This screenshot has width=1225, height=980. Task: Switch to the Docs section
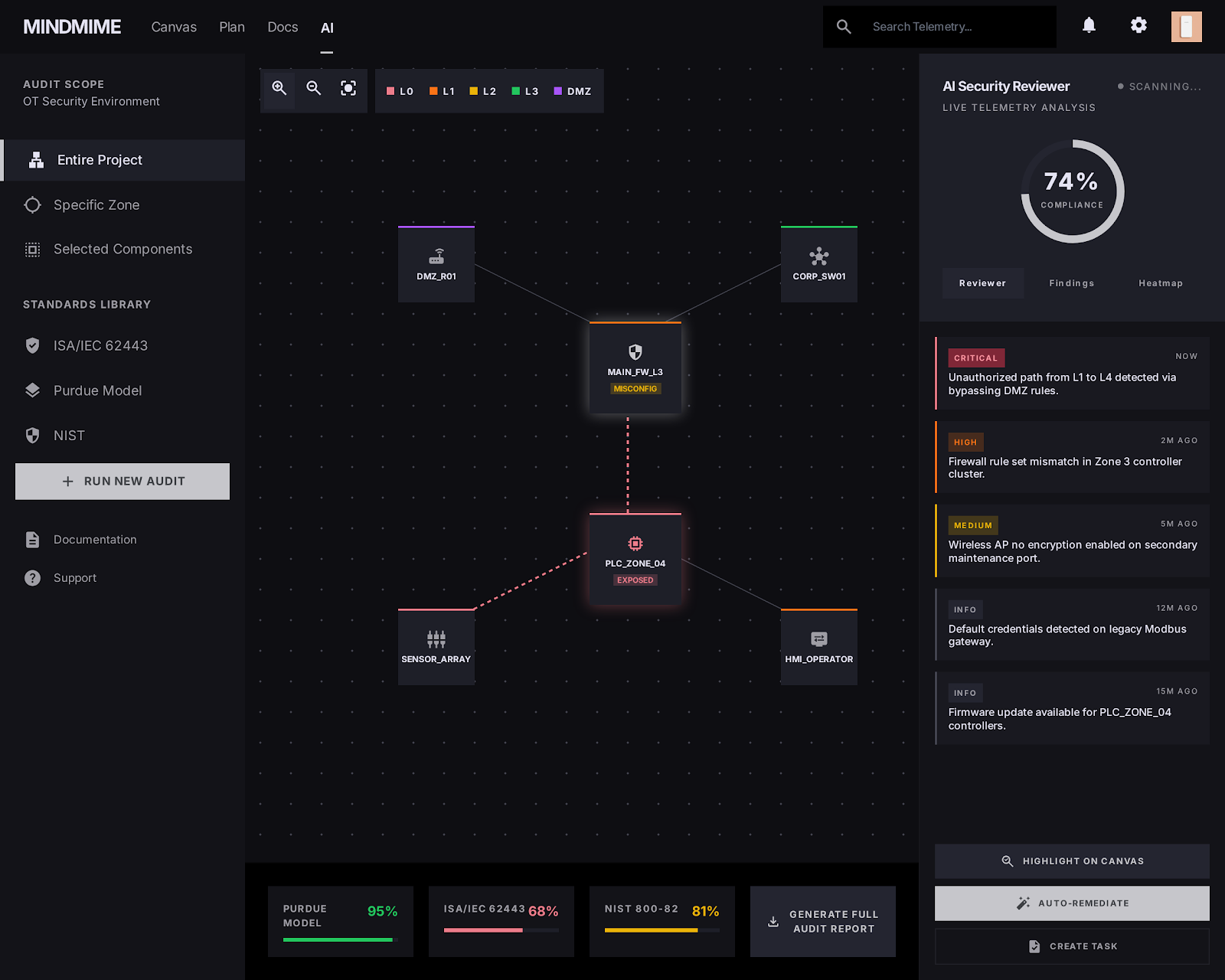click(283, 27)
